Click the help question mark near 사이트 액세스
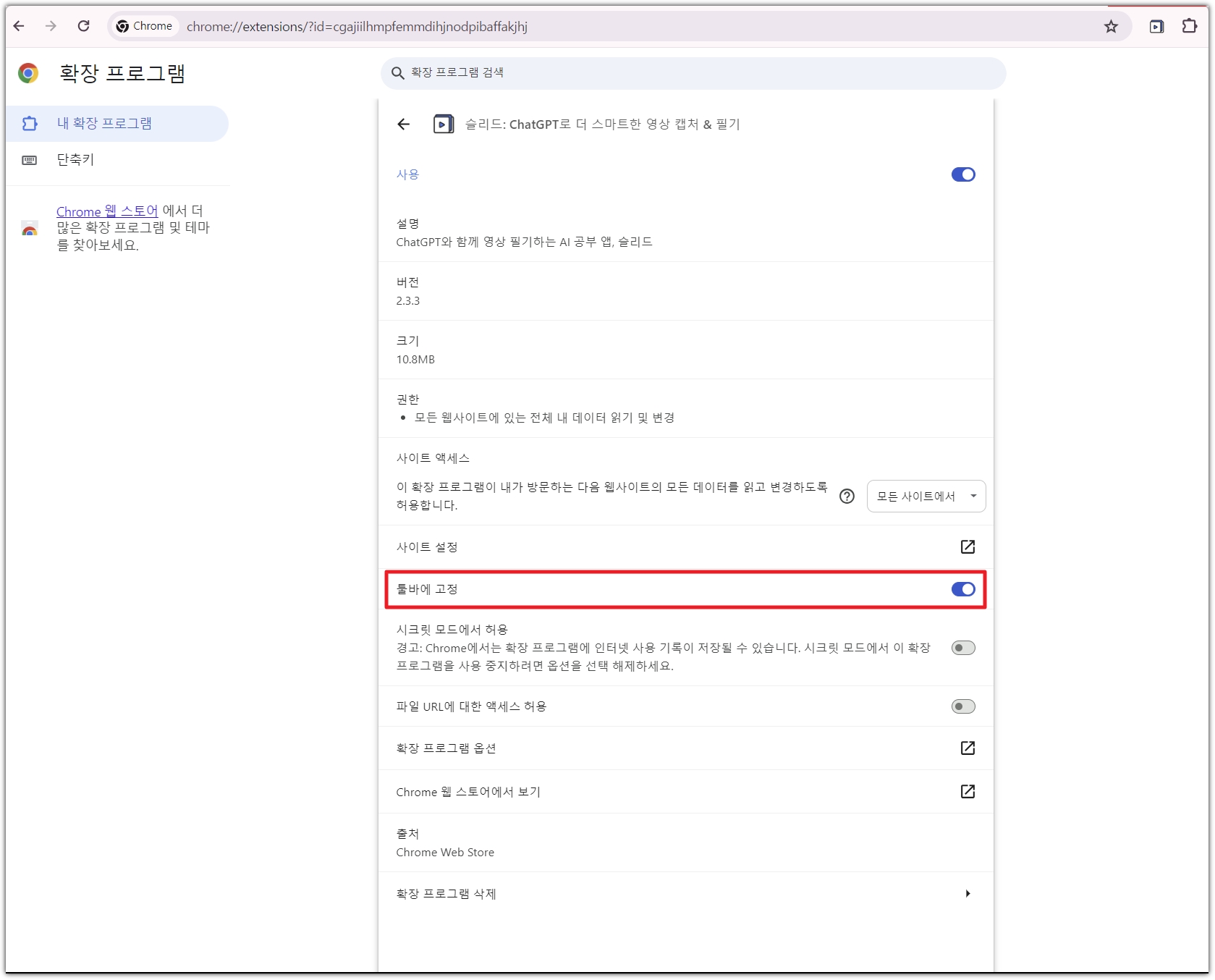1215x980 pixels. [x=847, y=497]
